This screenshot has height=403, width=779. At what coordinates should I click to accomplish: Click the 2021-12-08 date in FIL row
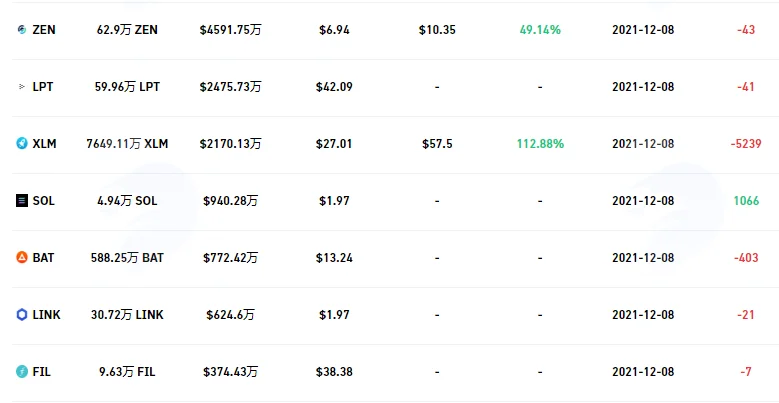click(643, 372)
